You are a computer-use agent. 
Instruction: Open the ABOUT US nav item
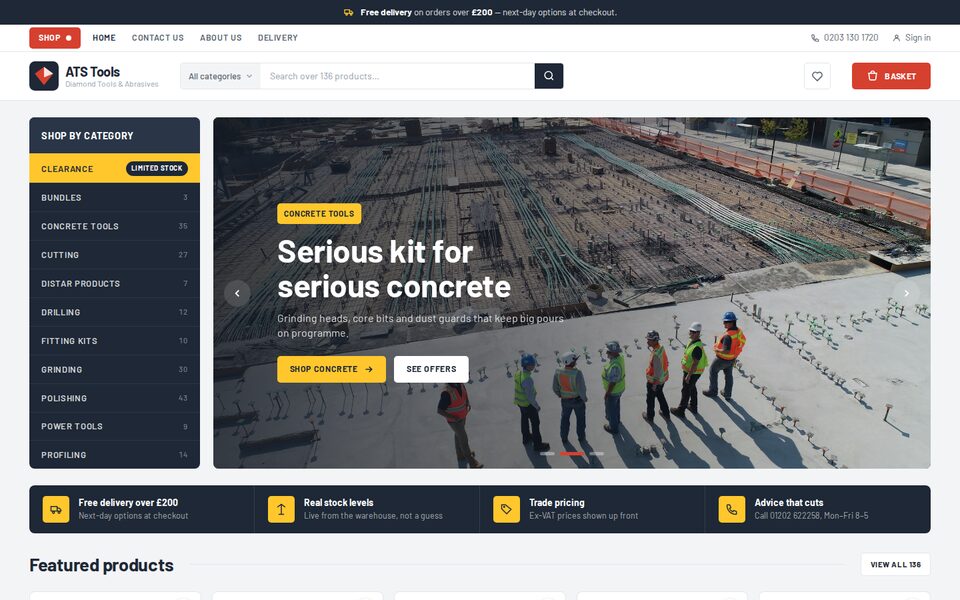220,38
